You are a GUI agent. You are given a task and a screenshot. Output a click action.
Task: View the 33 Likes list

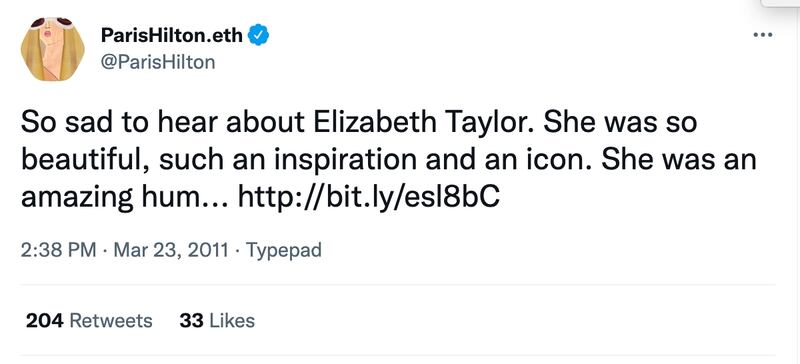(217, 321)
